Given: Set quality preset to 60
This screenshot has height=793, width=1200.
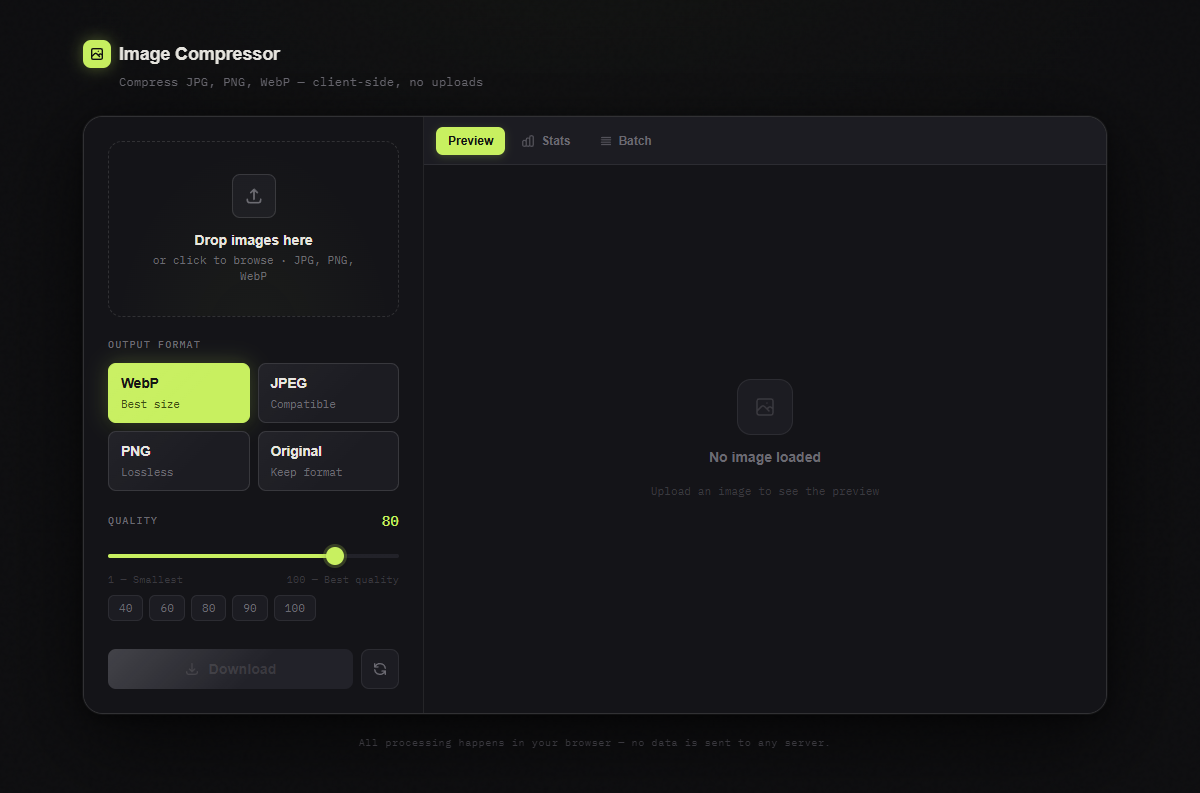Looking at the screenshot, I should point(167,608).
